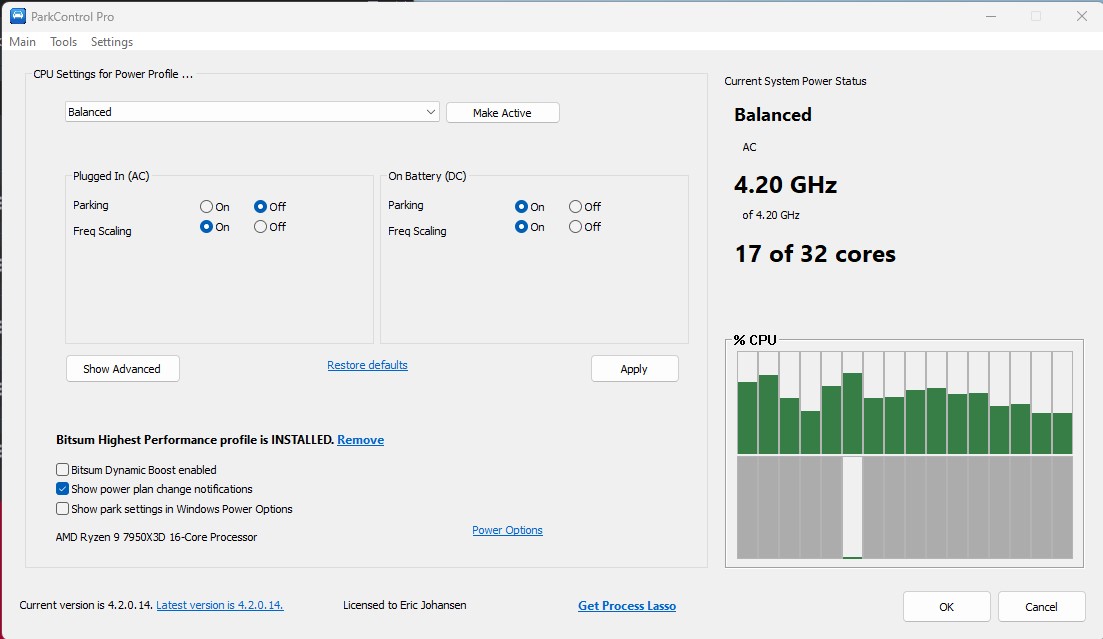Click the Restore defaults link
The image size is (1103, 639).
(367, 365)
